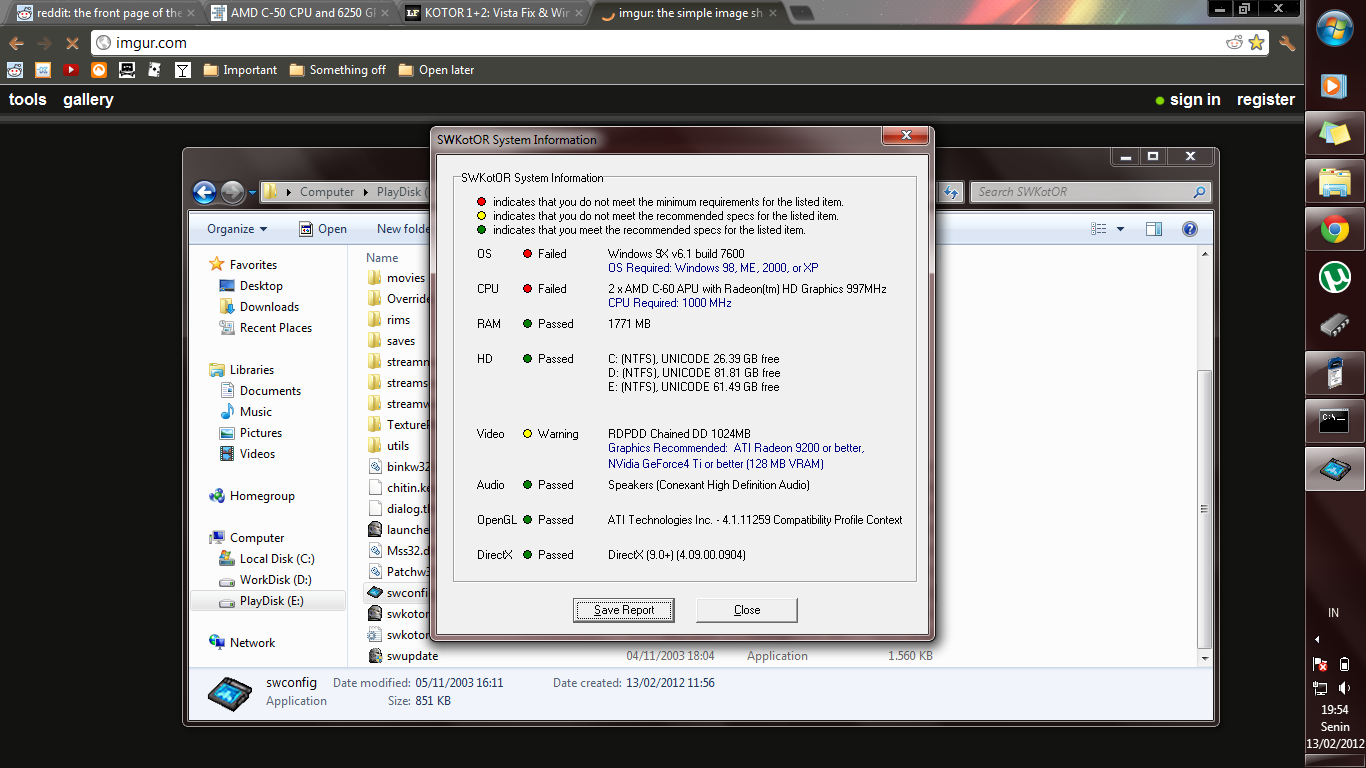The width and height of the screenshot is (1366, 768).
Task: Show hidden tray icons arrow
Action: 1317,639
